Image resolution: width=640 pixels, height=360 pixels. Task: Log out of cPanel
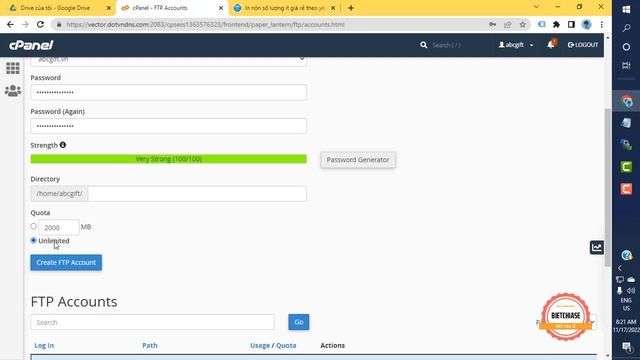pos(583,44)
